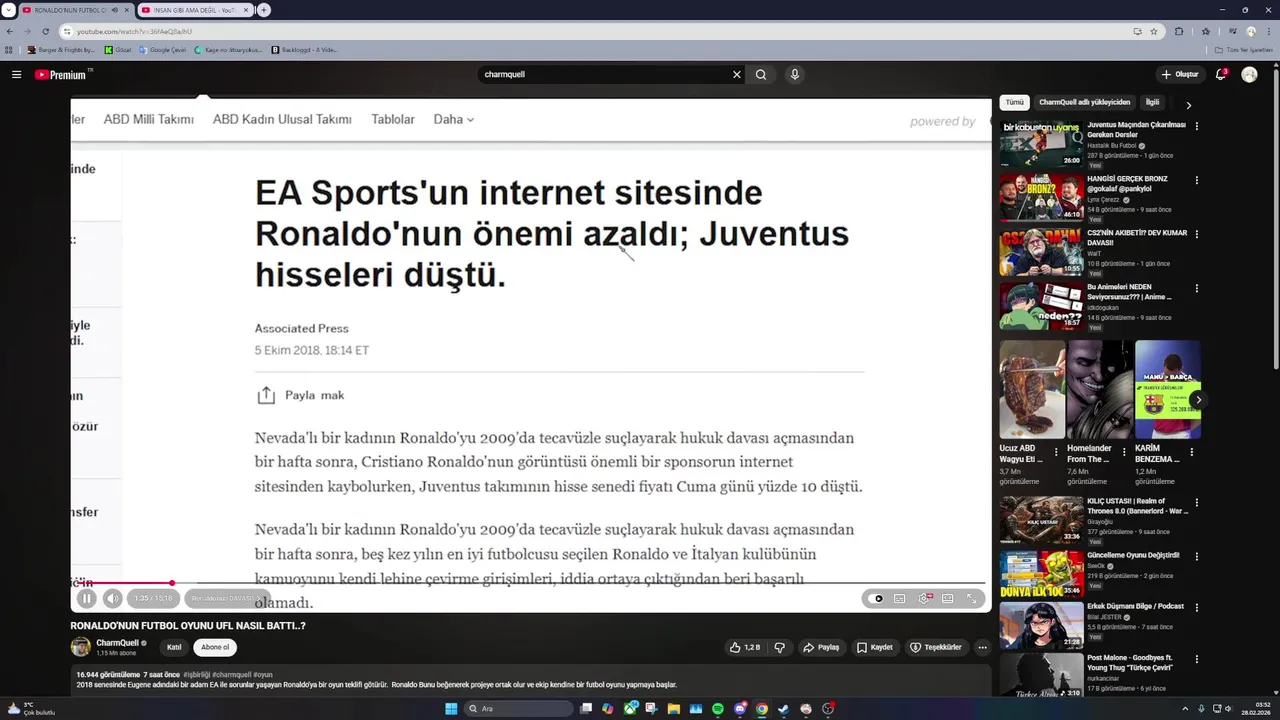This screenshot has height=720, width=1280.
Task: Open the YouTube guide hamburger menu
Action: 16,74
